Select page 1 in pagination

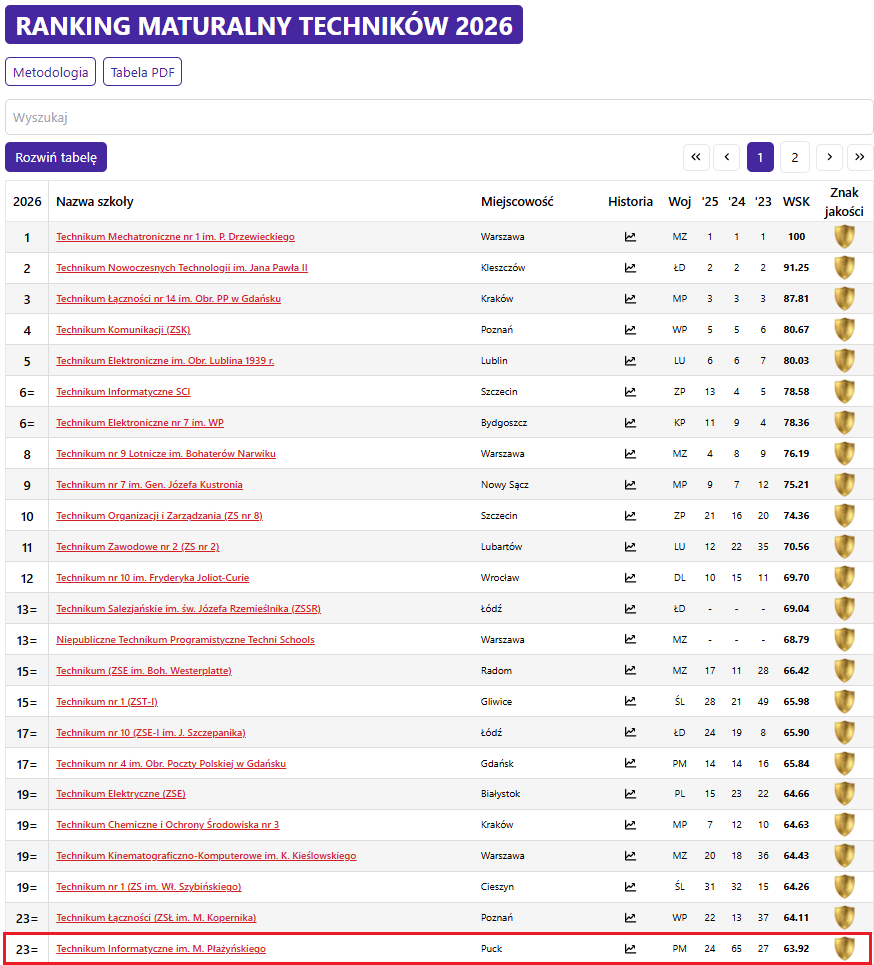point(760,158)
